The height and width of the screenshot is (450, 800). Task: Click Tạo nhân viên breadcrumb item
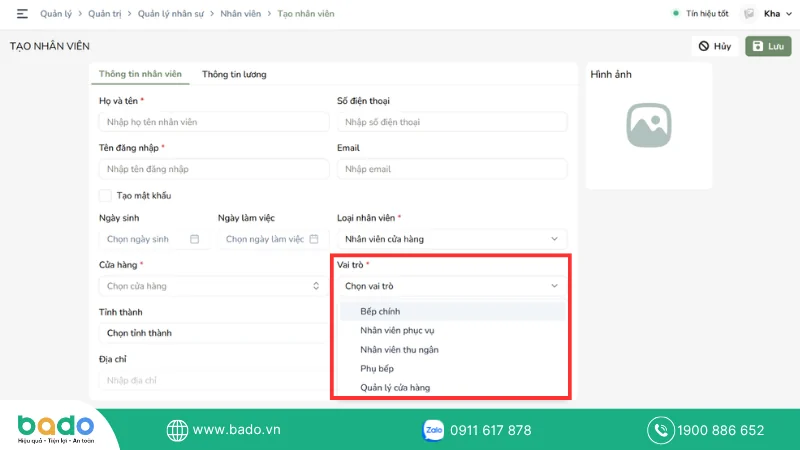tap(306, 14)
